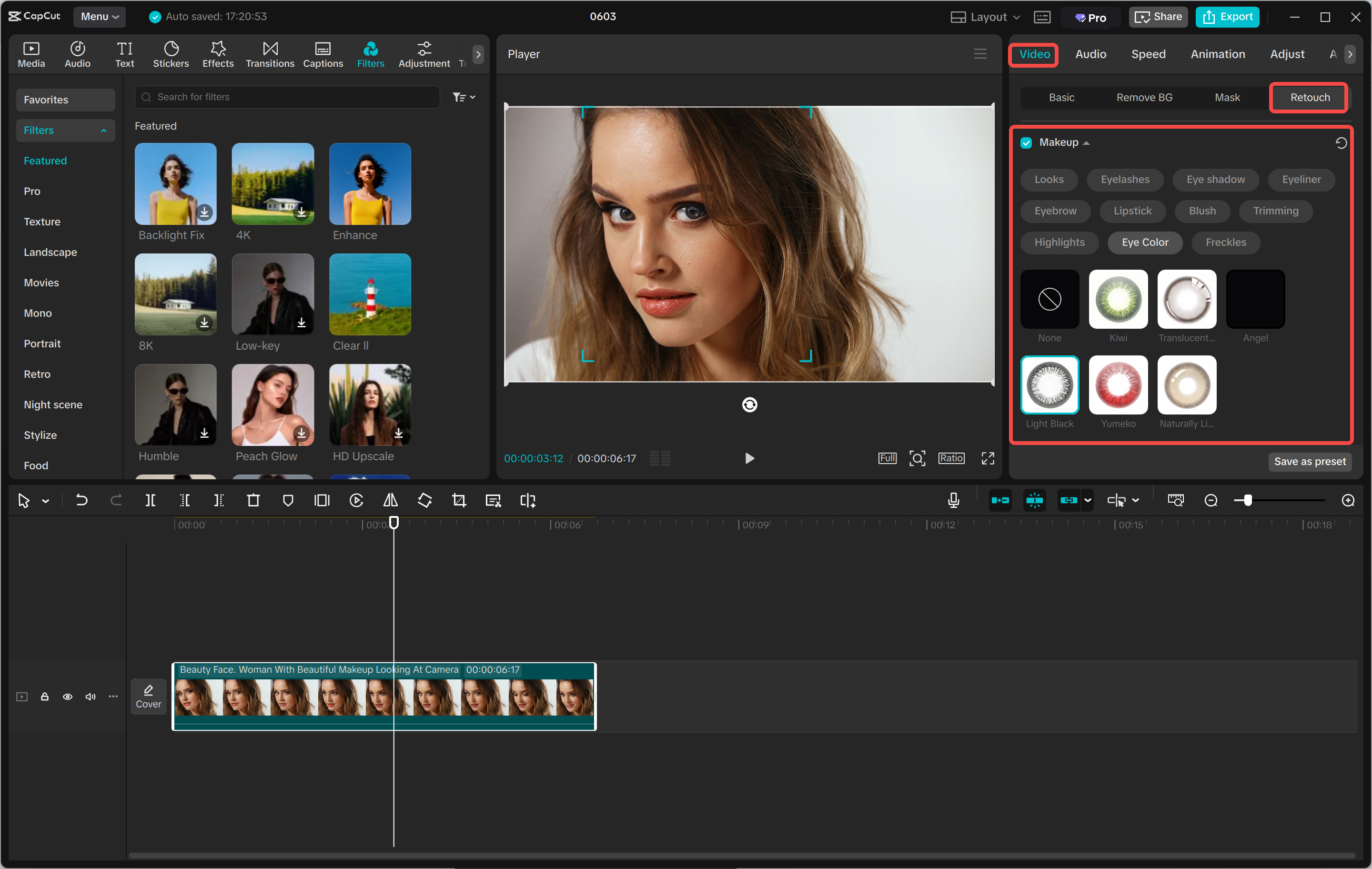Click the Export button
Screen dimensions: 1372x869
1227,17
